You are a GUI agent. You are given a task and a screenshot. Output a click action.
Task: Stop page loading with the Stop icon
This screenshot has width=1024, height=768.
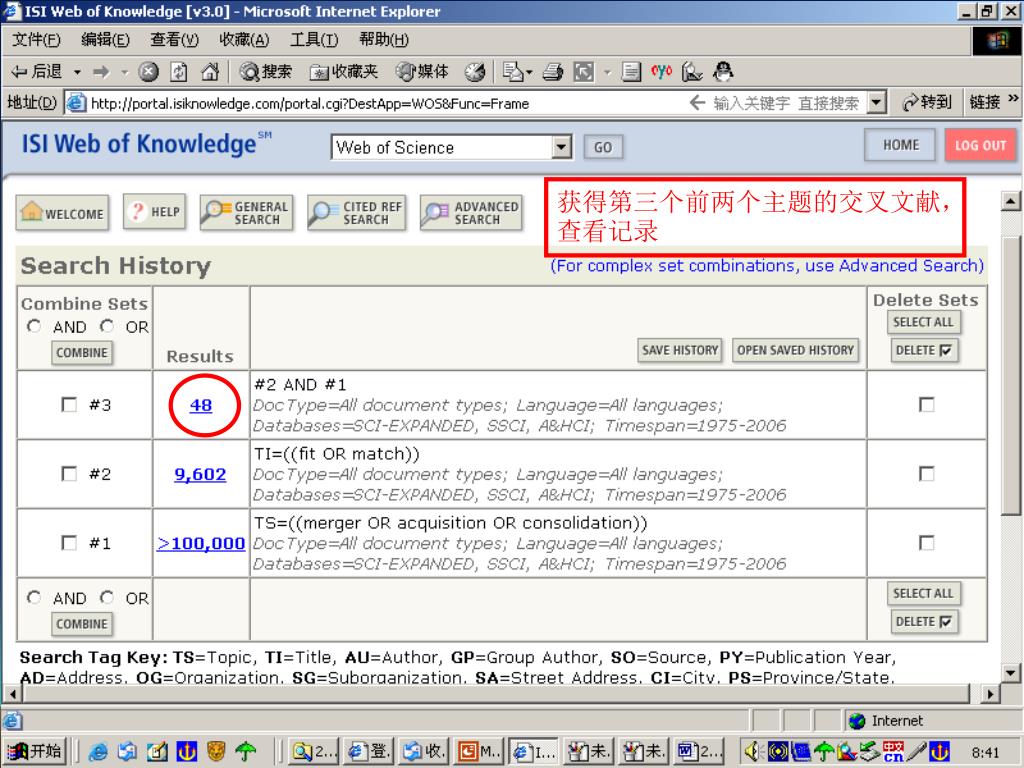pyautogui.click(x=149, y=72)
